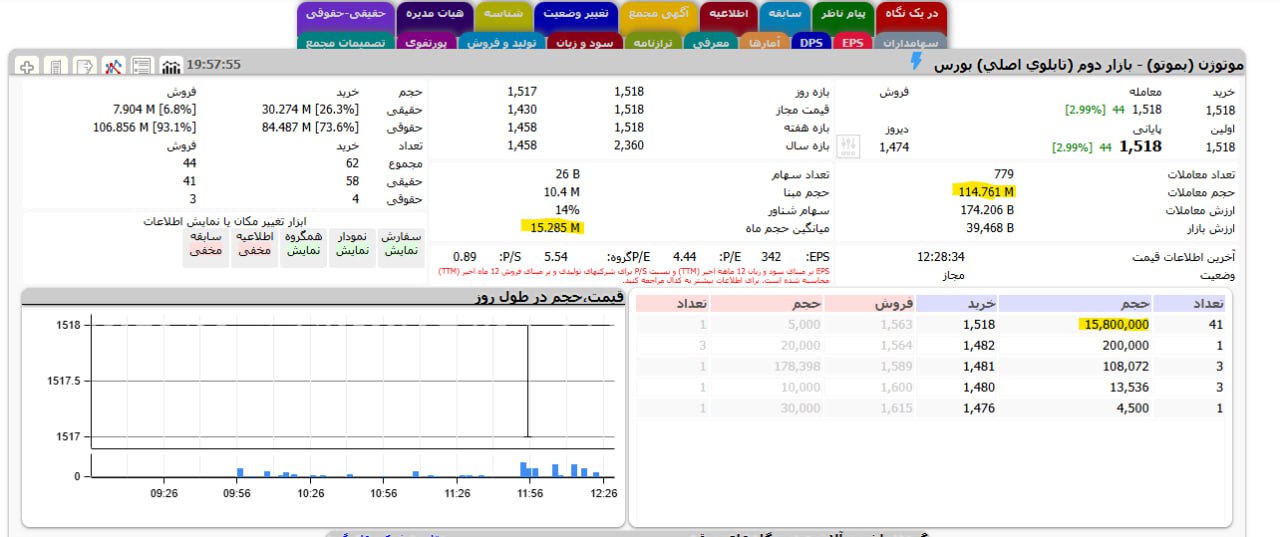This screenshot has height=537, width=1280.
Task: Click the export document arrow icon
Action: [x=85, y=66]
